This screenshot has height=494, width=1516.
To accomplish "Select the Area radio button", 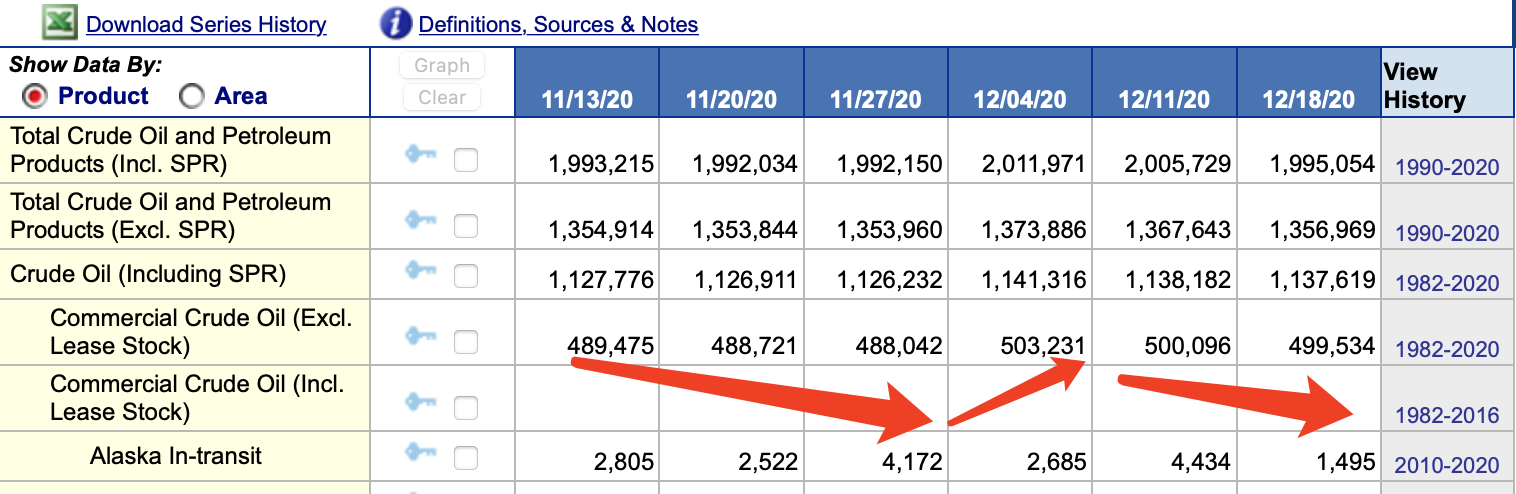I will coord(191,96).
